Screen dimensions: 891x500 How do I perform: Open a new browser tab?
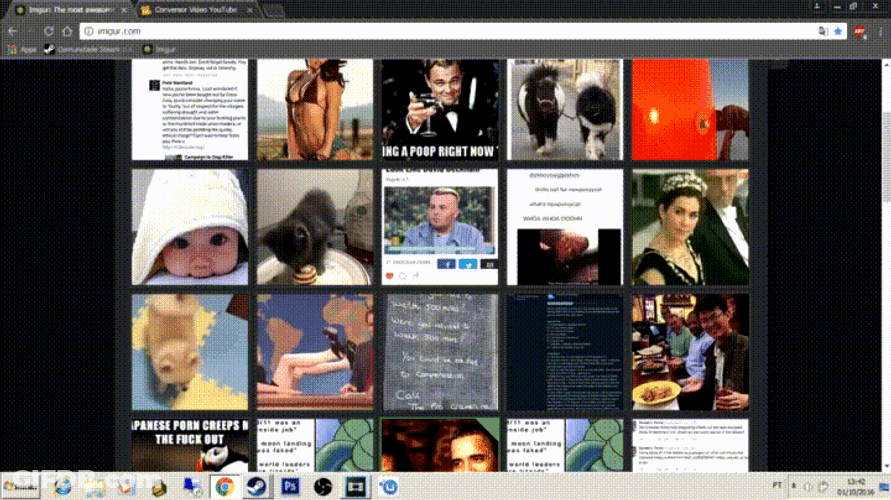click(x=273, y=10)
